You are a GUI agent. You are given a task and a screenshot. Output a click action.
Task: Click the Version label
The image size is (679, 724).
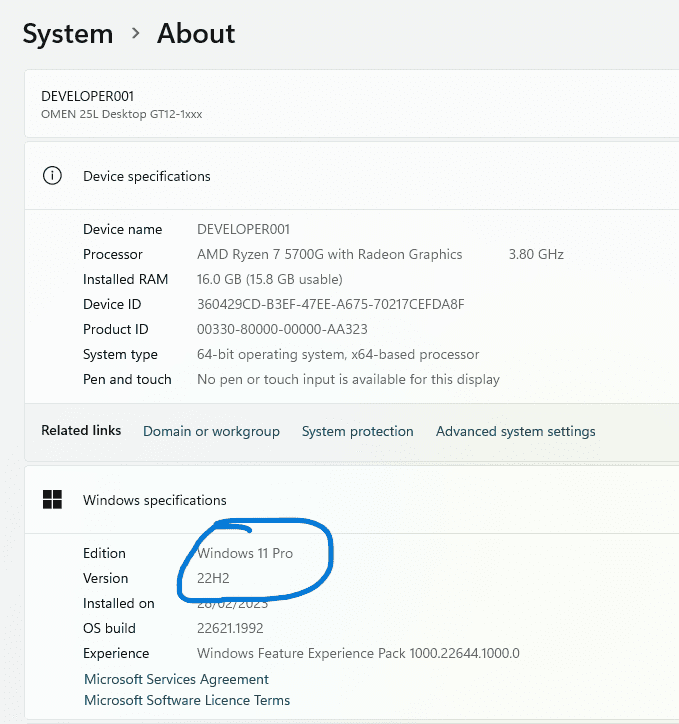click(106, 578)
